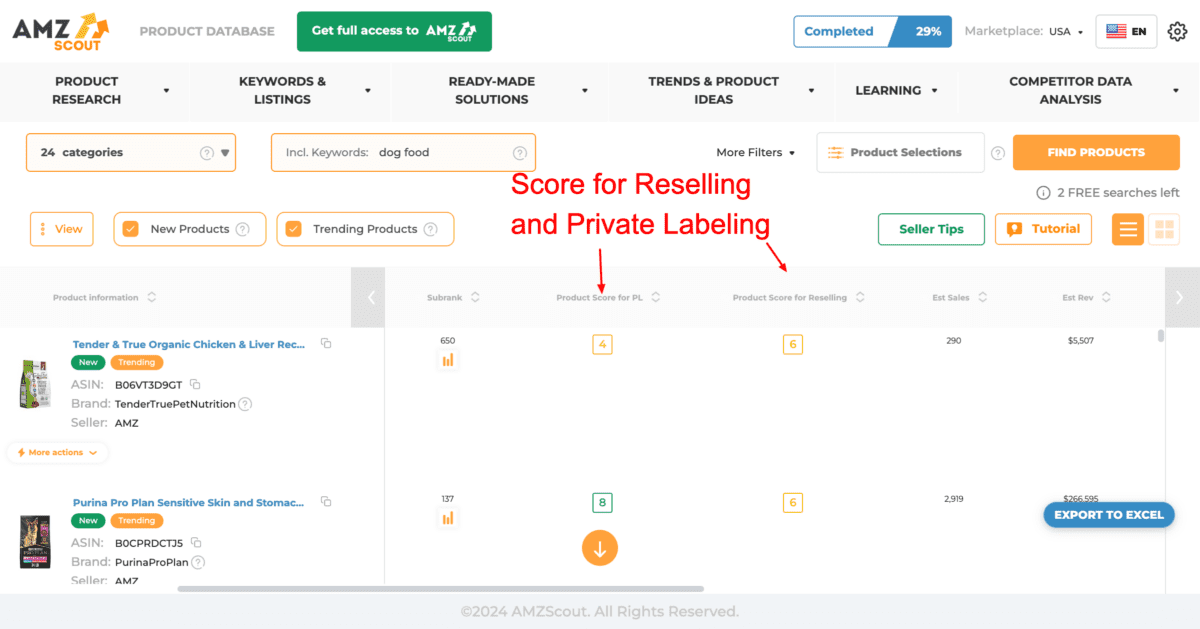Click the orange down-arrow circle button

(x=600, y=548)
